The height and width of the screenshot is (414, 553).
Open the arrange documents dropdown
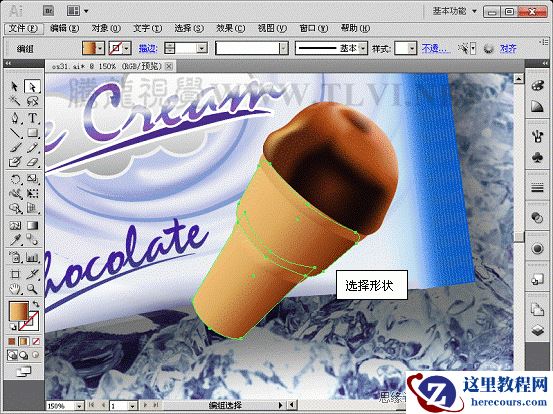[77, 11]
